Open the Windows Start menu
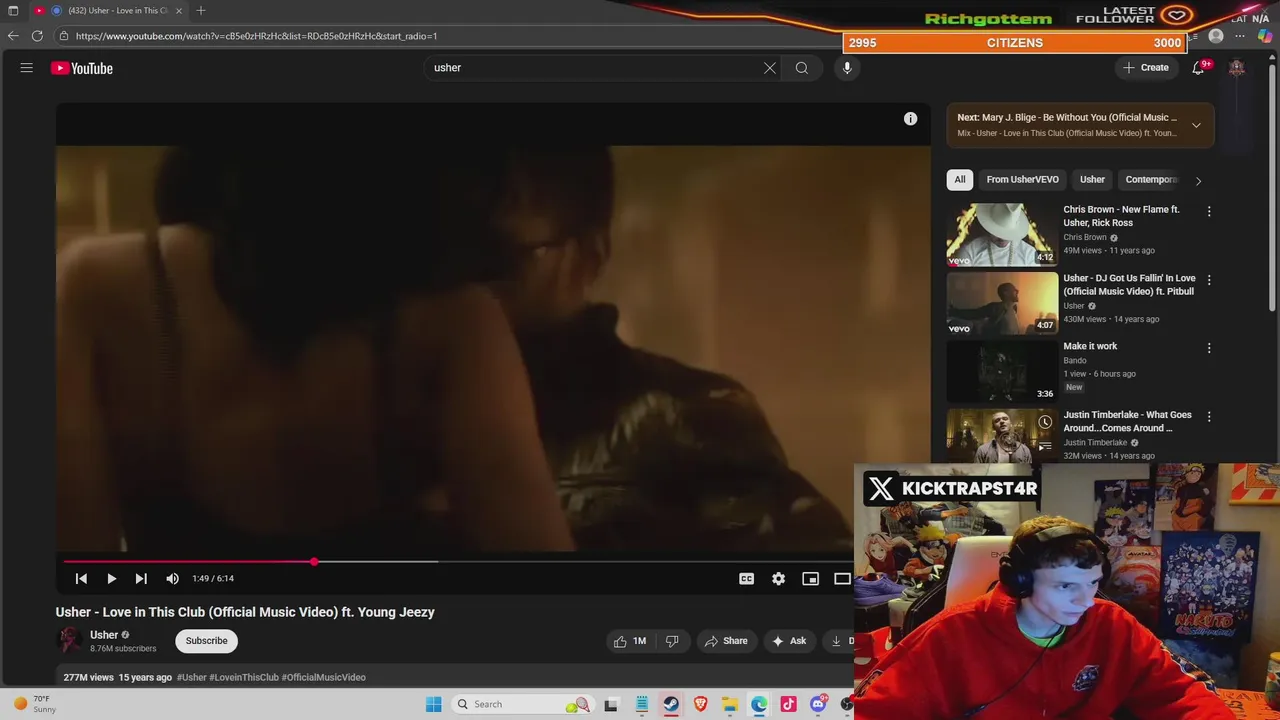1280x720 pixels. click(433, 704)
